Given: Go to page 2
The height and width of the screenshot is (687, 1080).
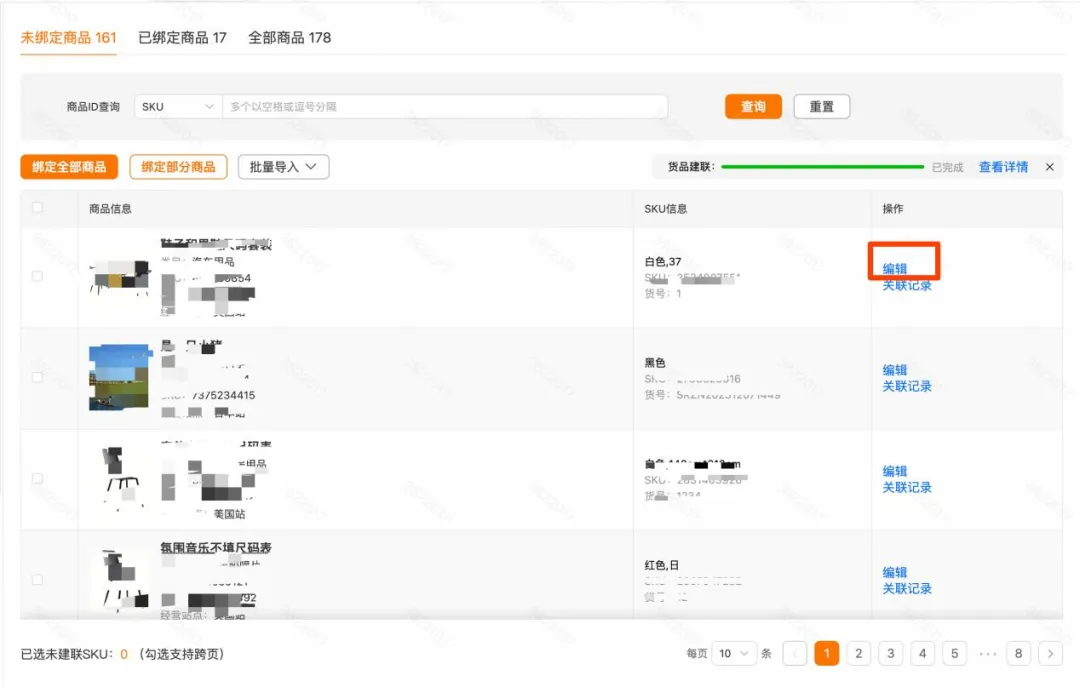Looking at the screenshot, I should pyautogui.click(x=858, y=654).
